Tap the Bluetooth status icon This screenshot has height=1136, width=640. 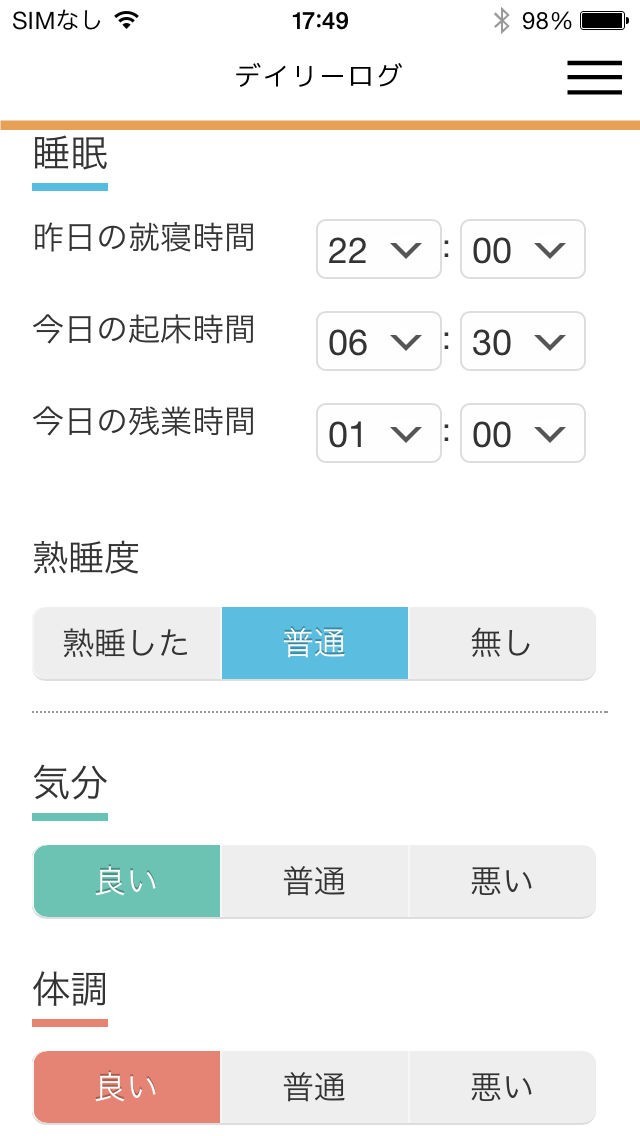(502, 20)
